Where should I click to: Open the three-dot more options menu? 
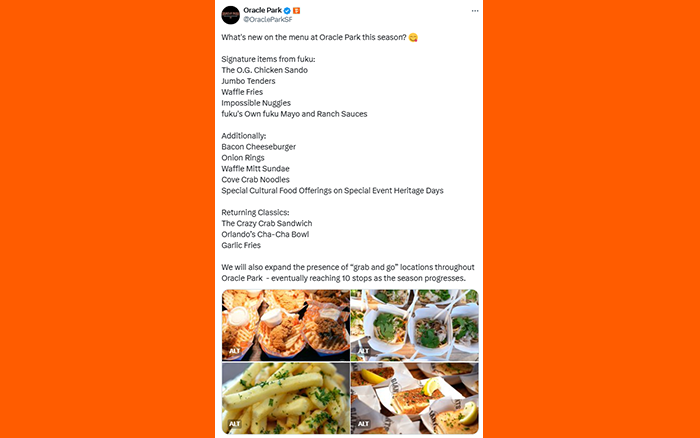pyautogui.click(x=475, y=11)
